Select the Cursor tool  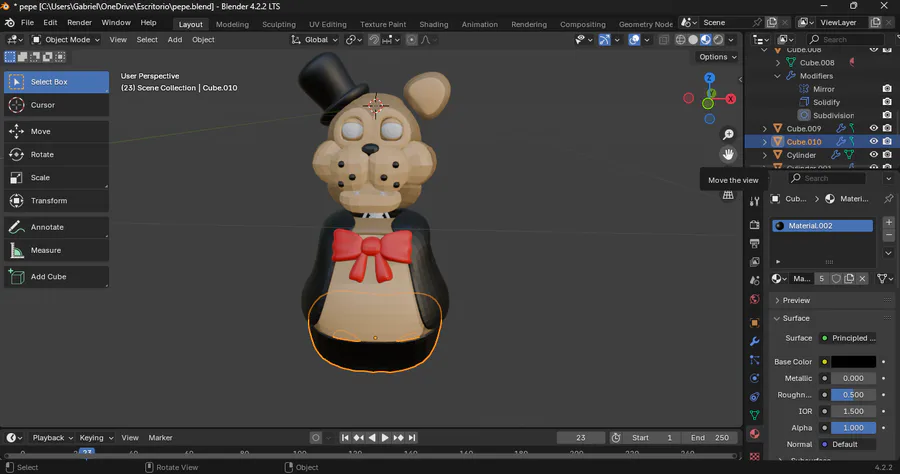coord(56,105)
